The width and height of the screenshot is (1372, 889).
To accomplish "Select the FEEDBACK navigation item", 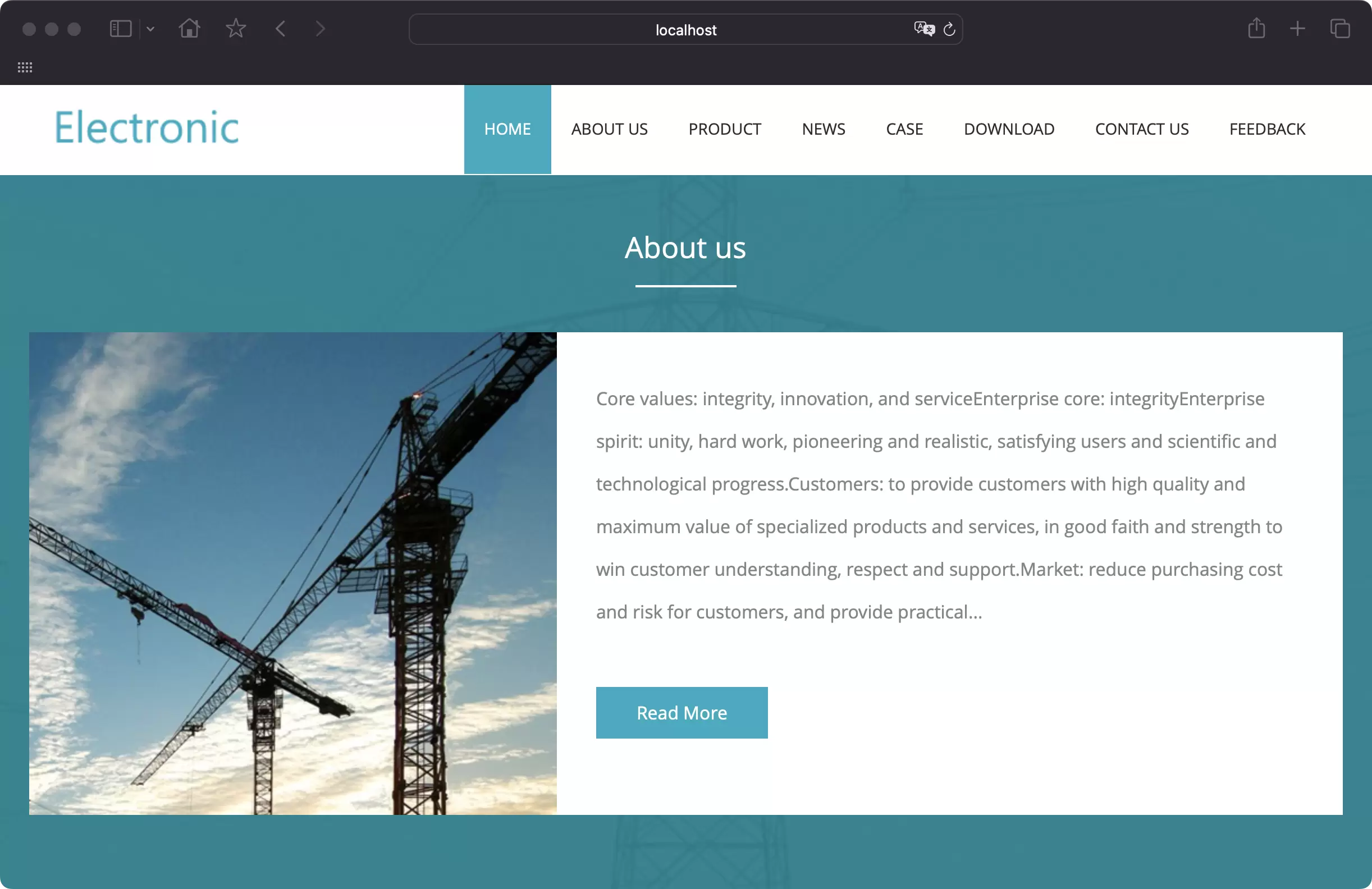I will tap(1267, 128).
